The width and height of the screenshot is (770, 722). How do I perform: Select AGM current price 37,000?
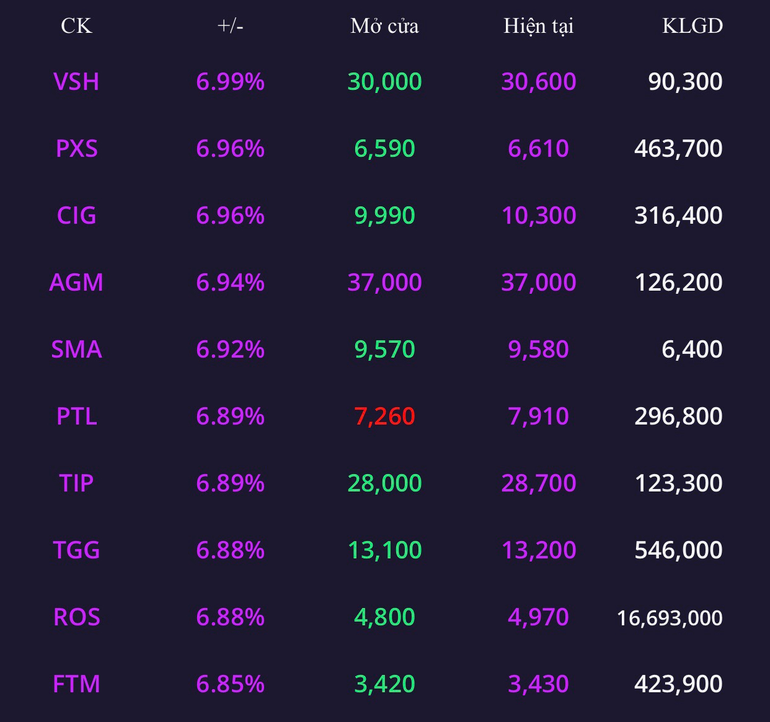pos(538,282)
